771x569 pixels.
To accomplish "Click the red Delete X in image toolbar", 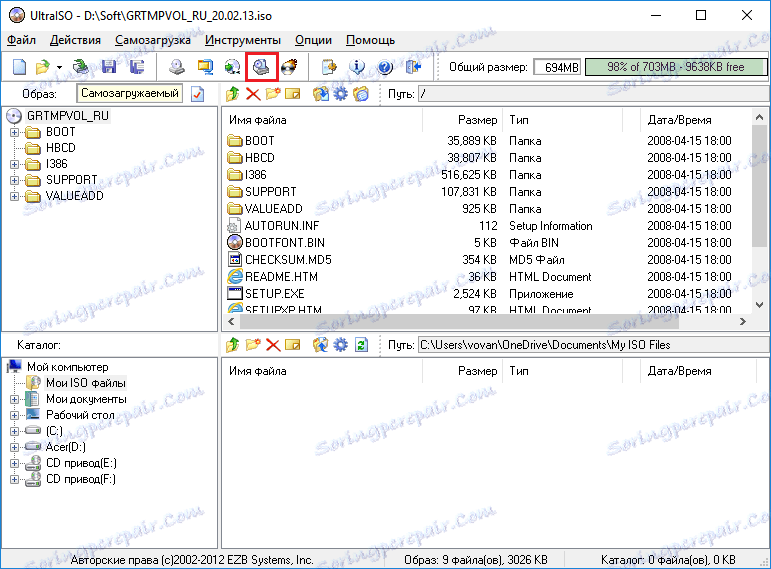I will [253, 93].
